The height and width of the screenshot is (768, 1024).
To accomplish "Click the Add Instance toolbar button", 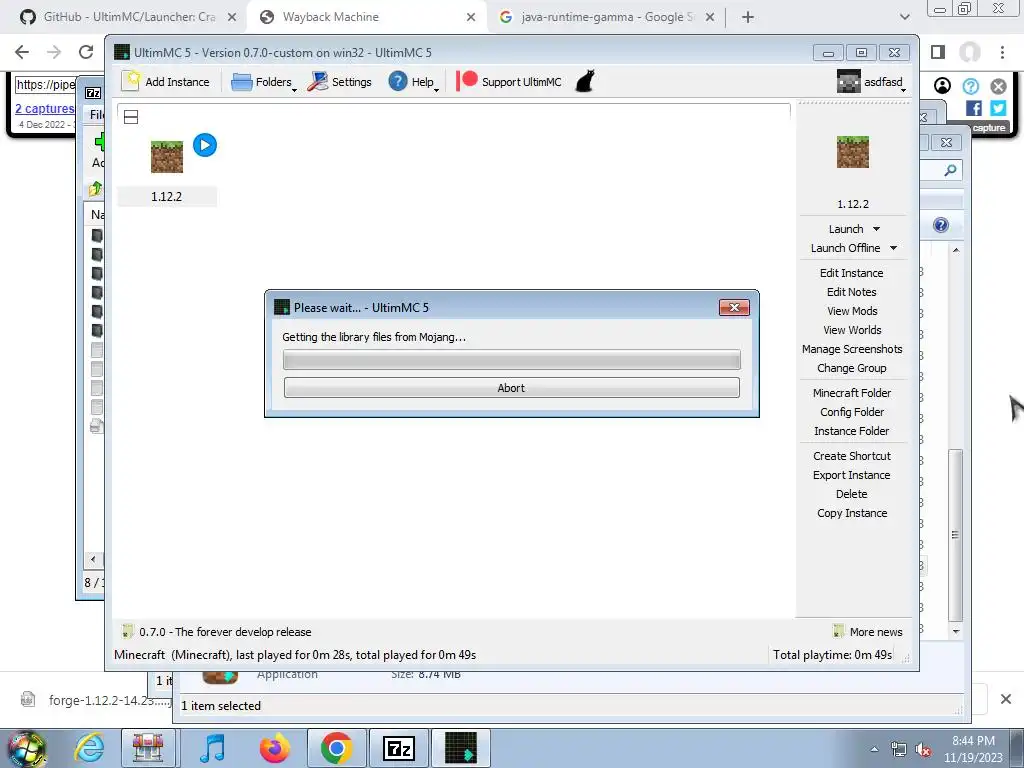I will pyautogui.click(x=166, y=82).
